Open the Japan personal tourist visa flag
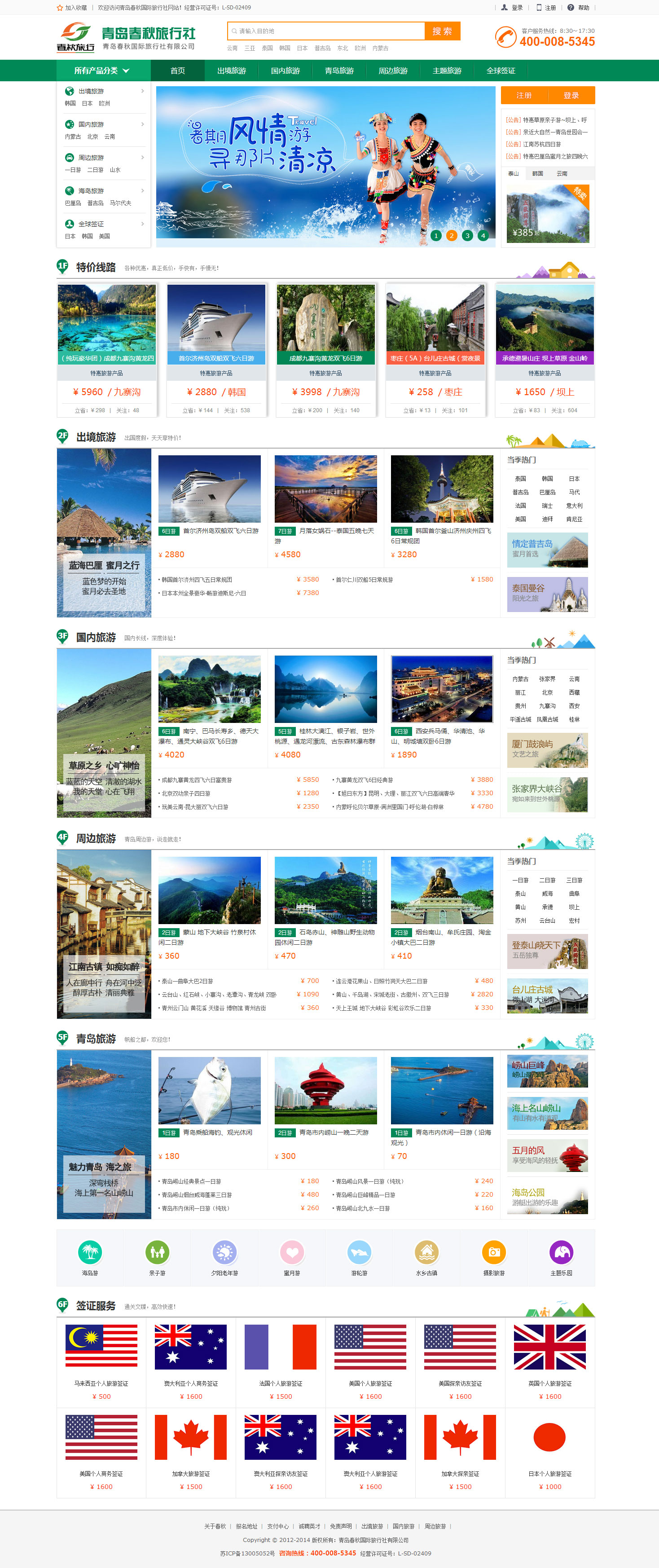 coord(549,1438)
